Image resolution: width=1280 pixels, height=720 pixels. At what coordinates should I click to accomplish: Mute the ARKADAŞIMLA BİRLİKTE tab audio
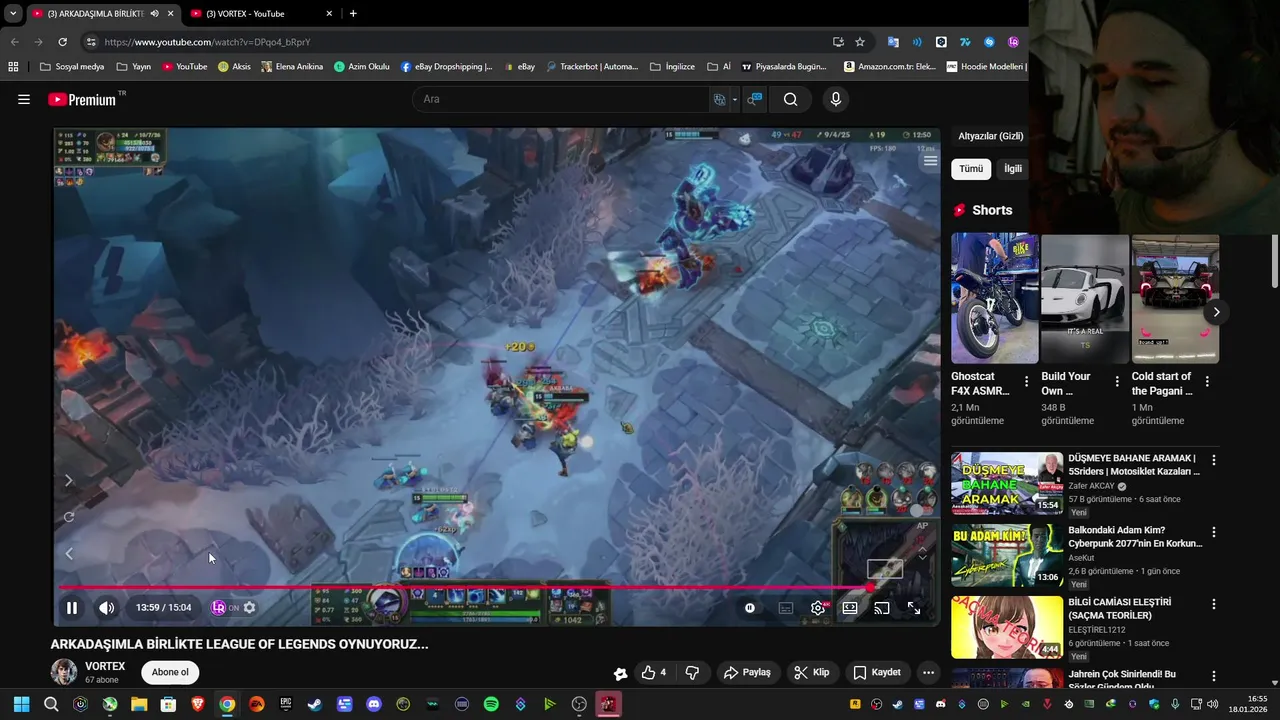click(x=154, y=13)
